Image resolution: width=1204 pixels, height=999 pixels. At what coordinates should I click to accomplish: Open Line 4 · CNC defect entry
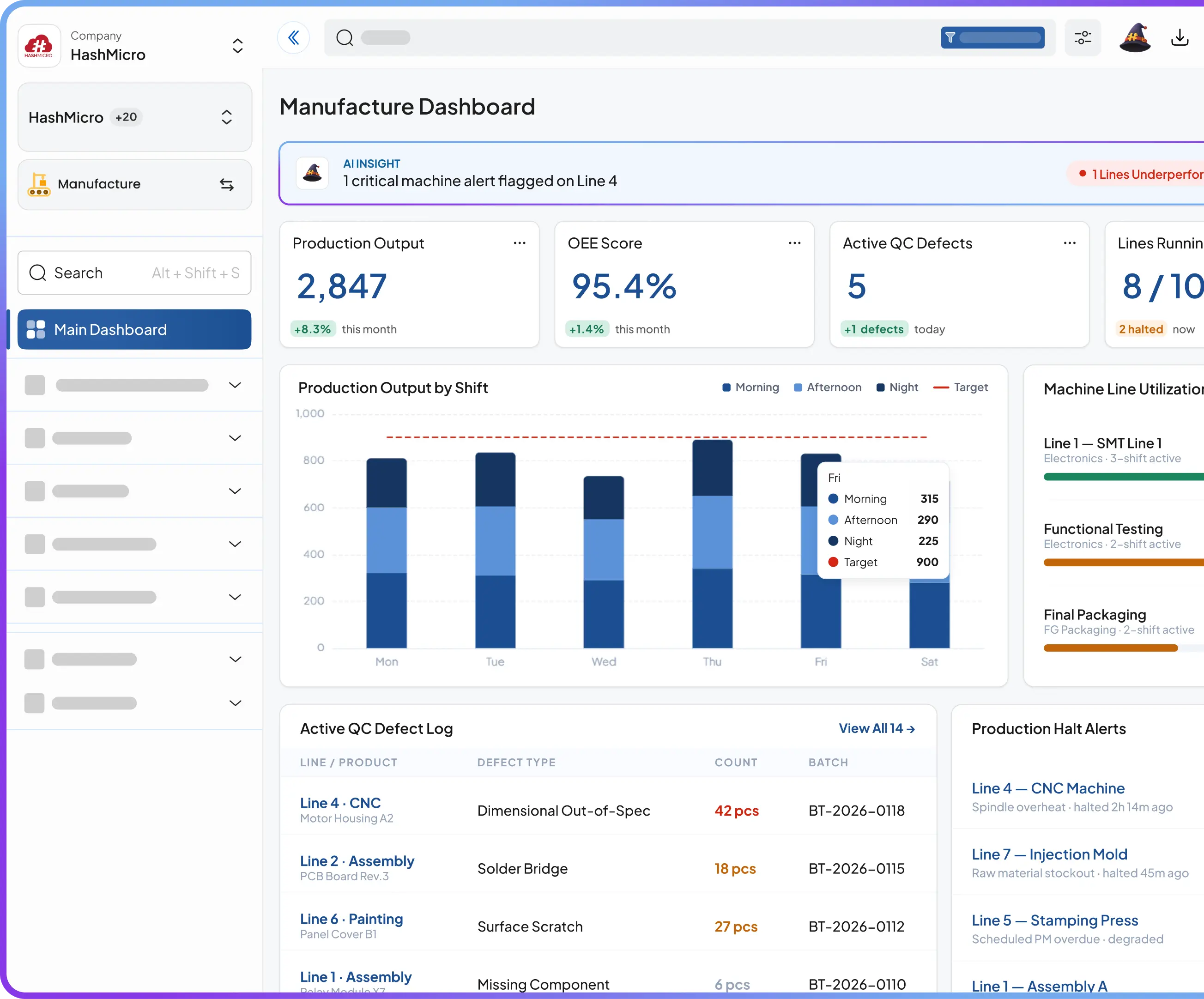[x=340, y=803]
